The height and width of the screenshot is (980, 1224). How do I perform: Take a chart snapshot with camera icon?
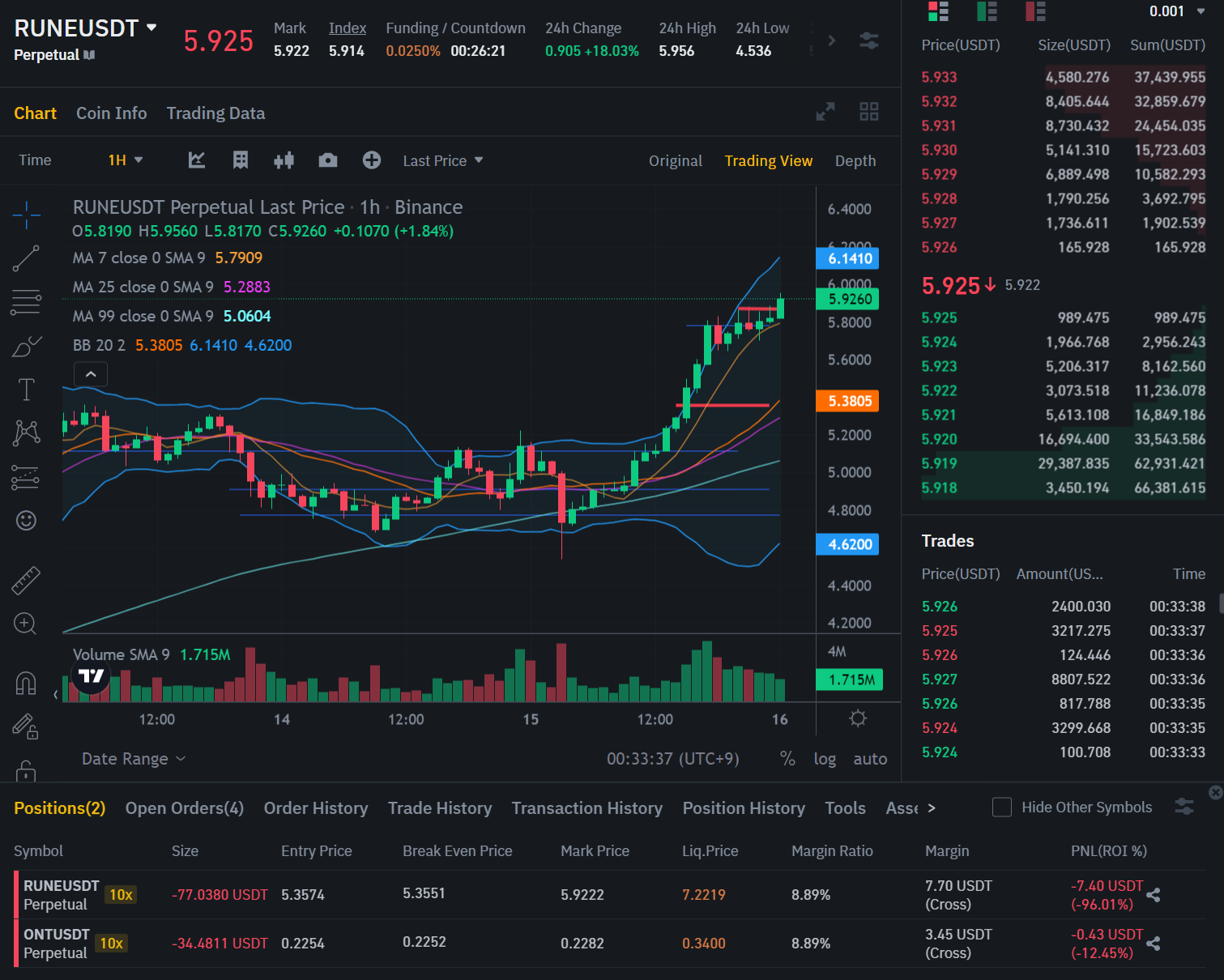point(328,160)
